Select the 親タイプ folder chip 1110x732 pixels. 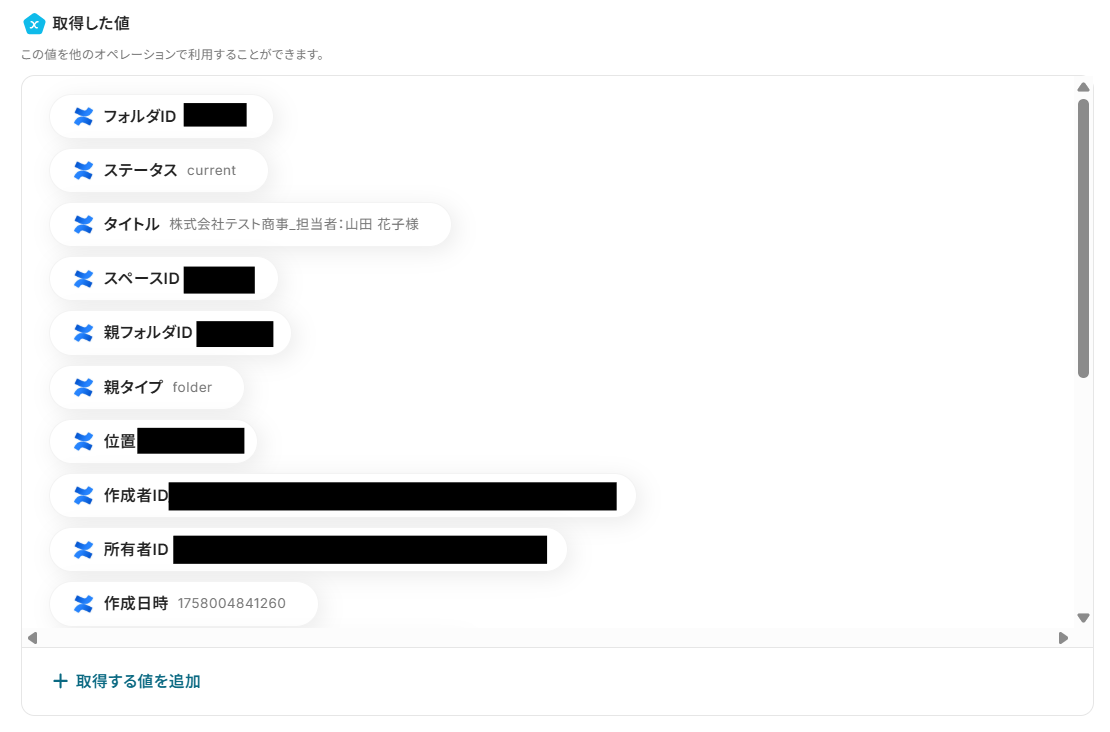(147, 387)
